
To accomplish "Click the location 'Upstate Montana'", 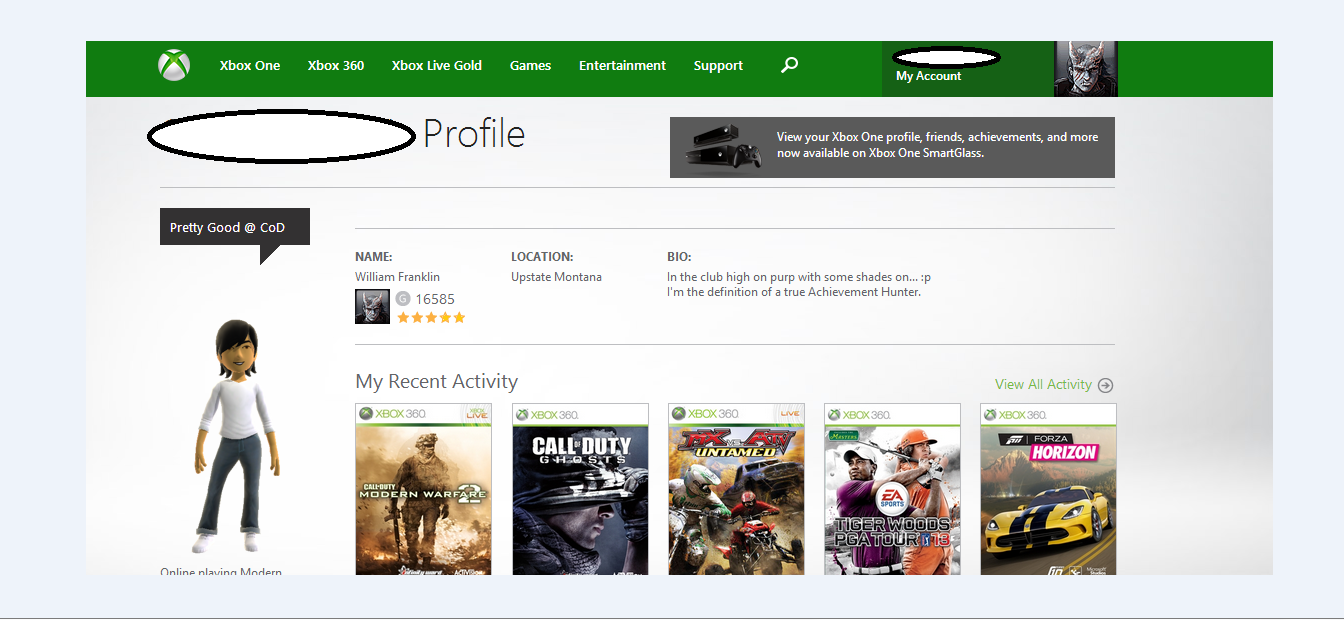I will point(556,277).
